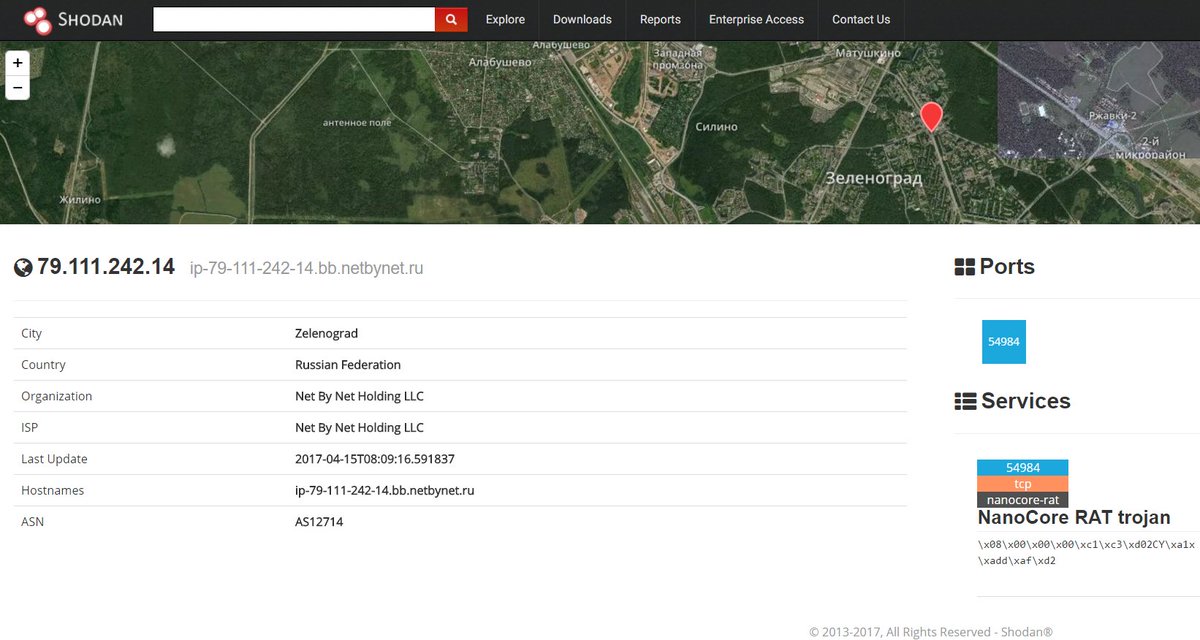Click the red map location marker
1200x640 pixels.
tap(931, 117)
